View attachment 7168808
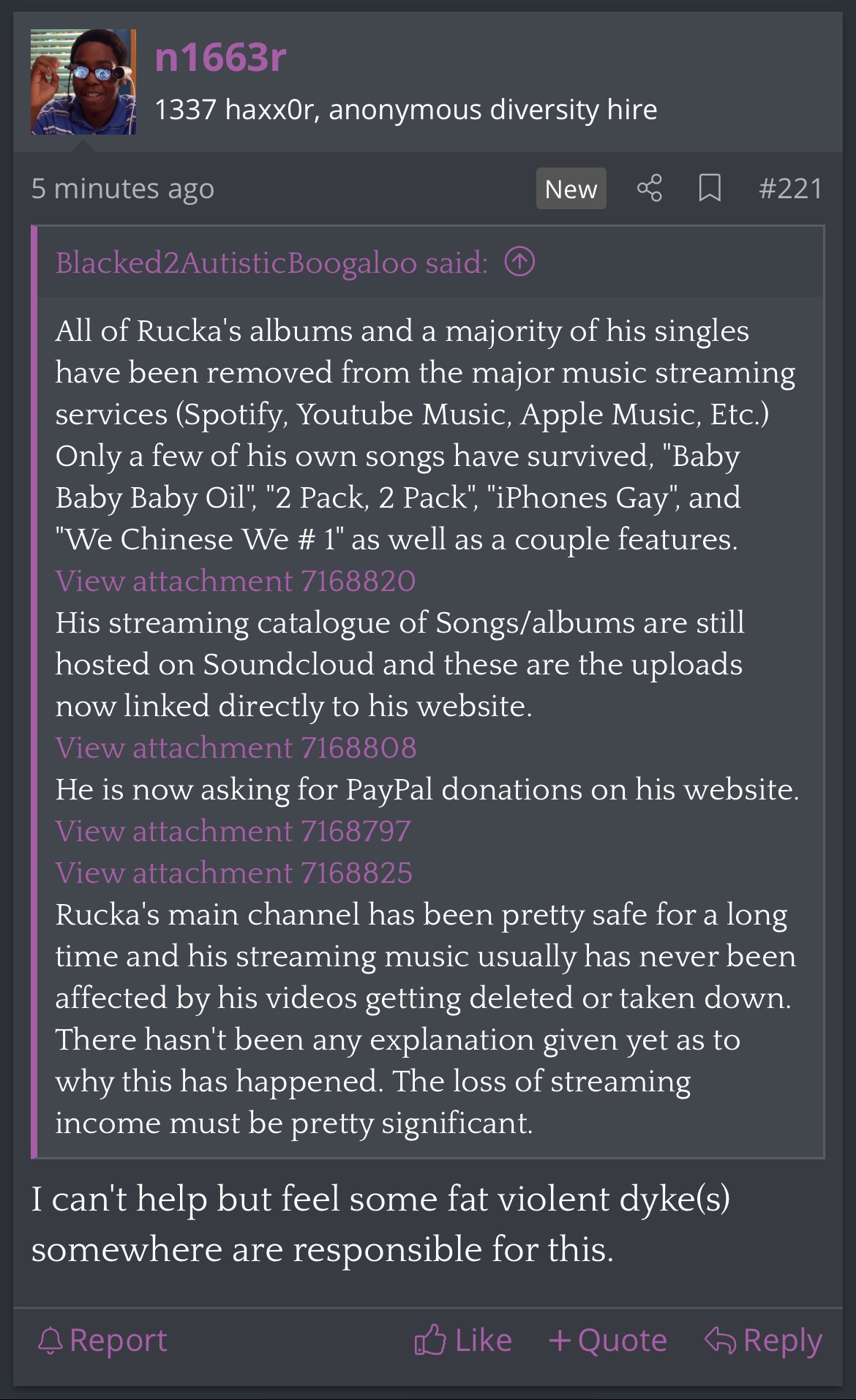The width and height of the screenshot is (856, 1400). click(236, 748)
